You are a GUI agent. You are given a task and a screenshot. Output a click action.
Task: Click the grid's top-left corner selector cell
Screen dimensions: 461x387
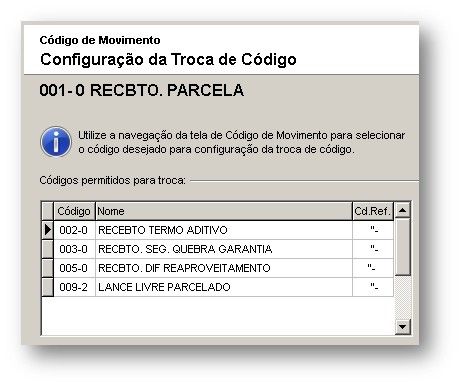coord(48,211)
